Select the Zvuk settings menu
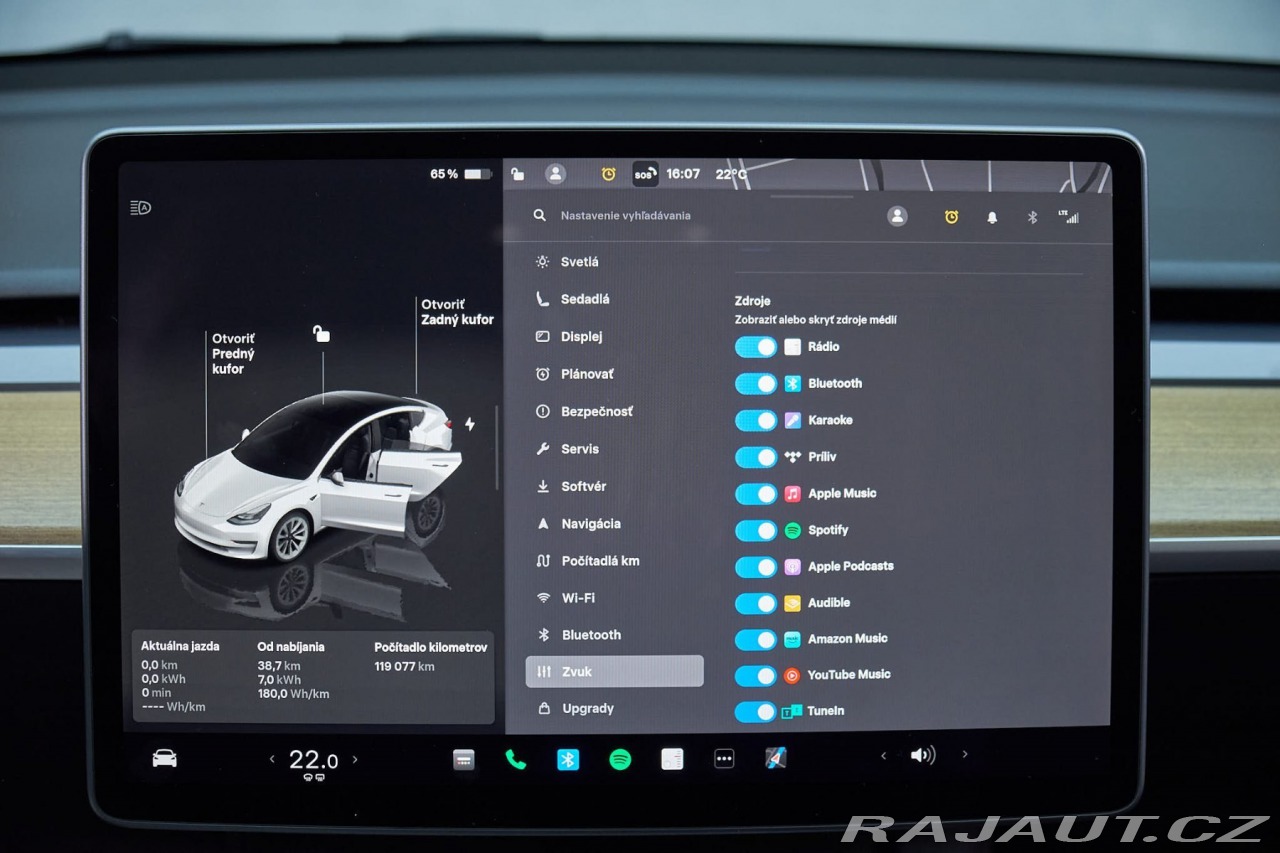1280x853 pixels. point(615,672)
